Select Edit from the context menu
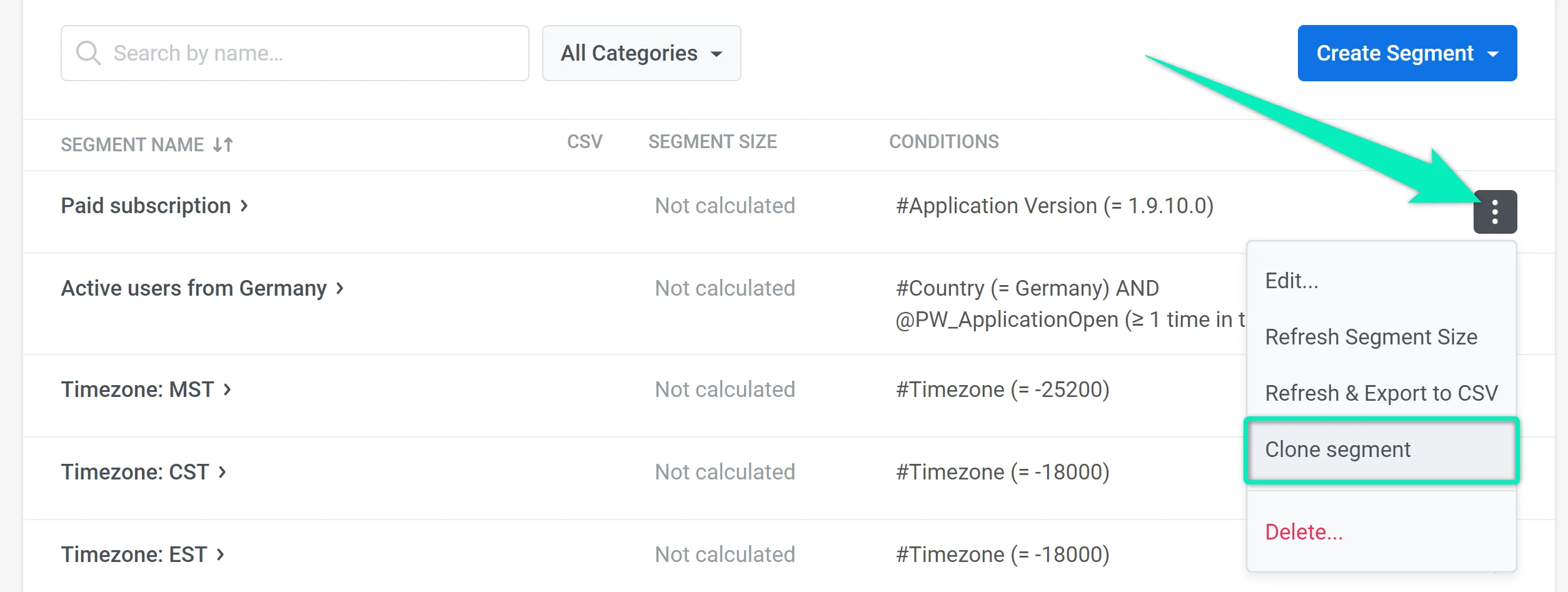The height and width of the screenshot is (592, 1568). pyautogui.click(x=1292, y=281)
